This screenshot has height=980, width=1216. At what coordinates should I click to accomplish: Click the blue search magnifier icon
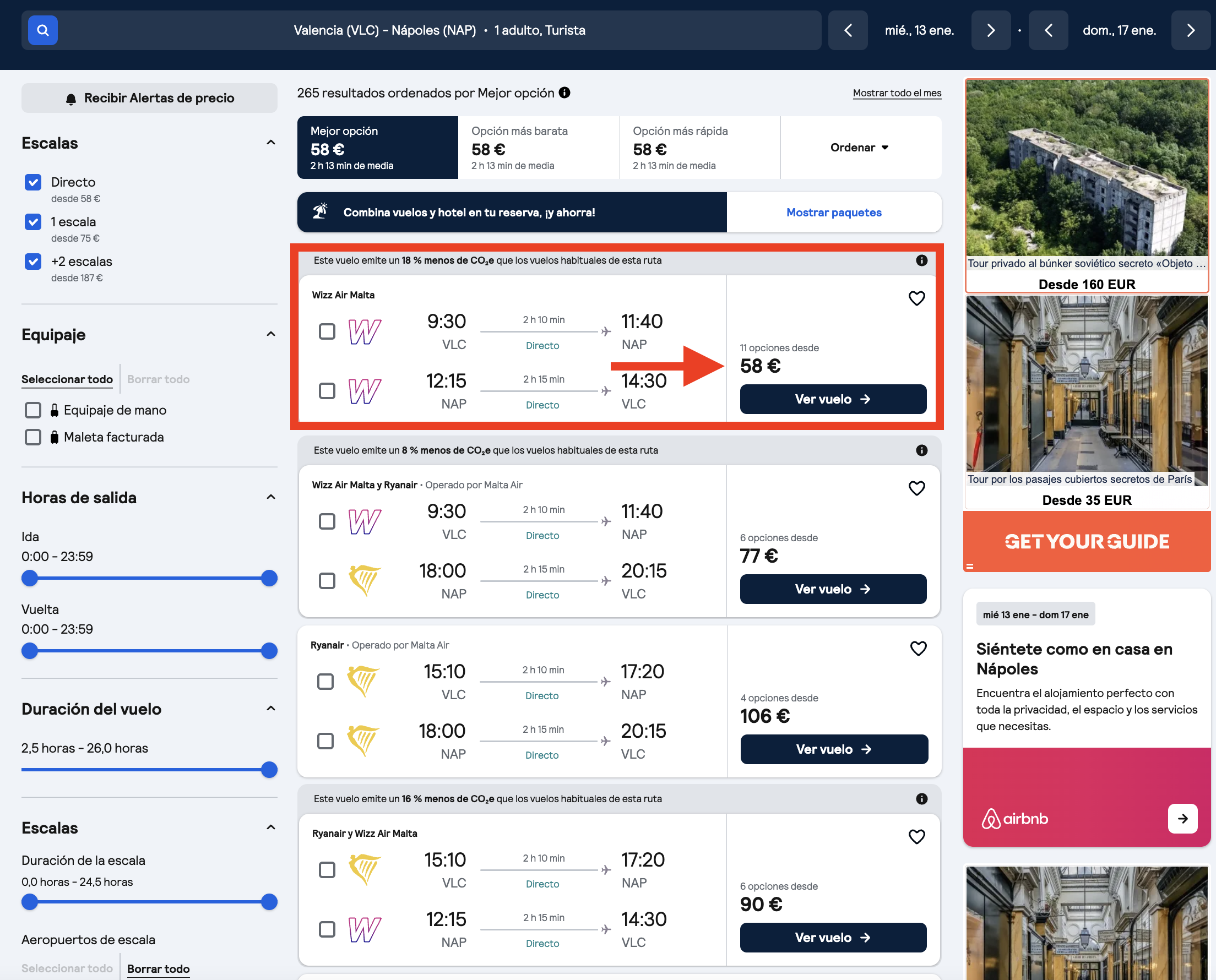click(x=43, y=30)
